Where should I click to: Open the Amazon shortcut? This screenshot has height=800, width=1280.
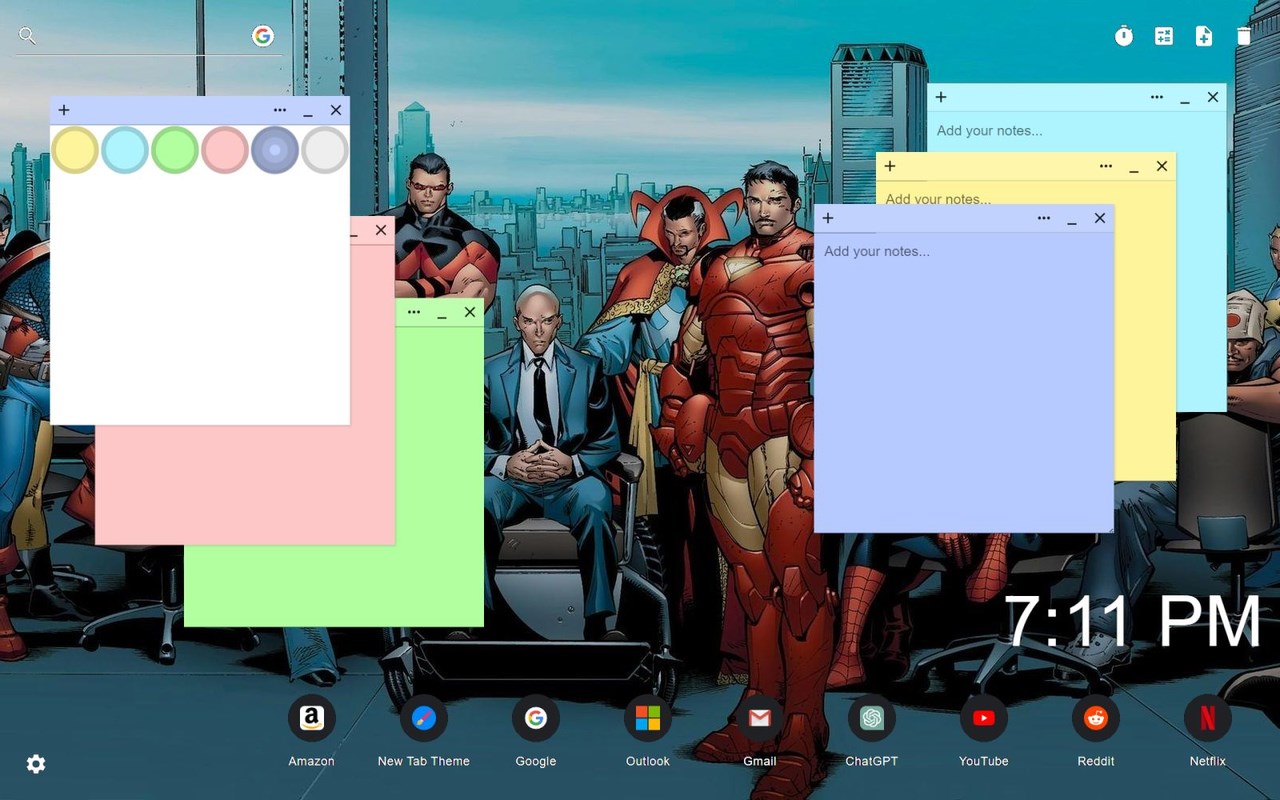(x=312, y=718)
